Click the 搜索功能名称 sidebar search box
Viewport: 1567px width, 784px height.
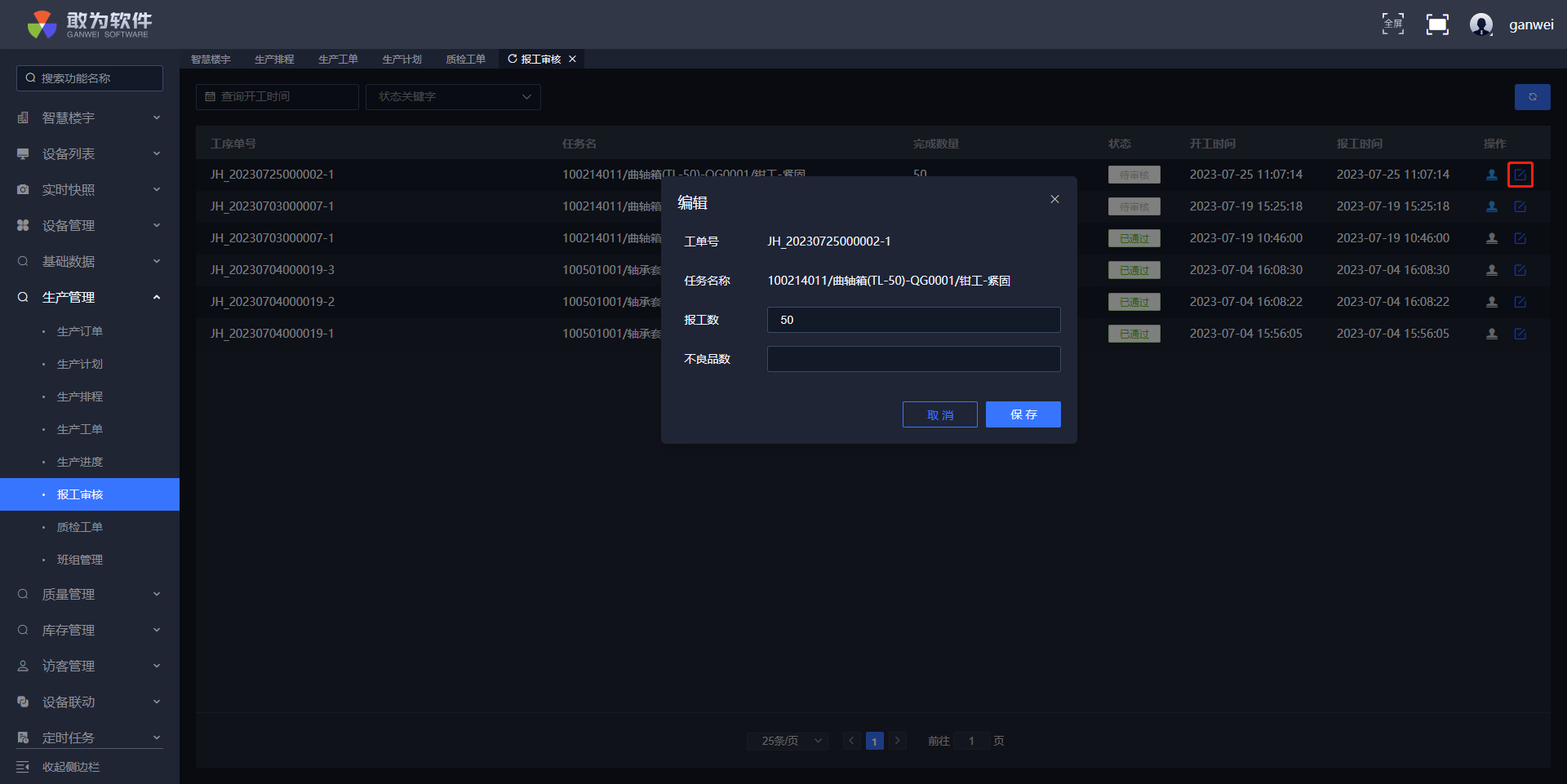pyautogui.click(x=90, y=78)
